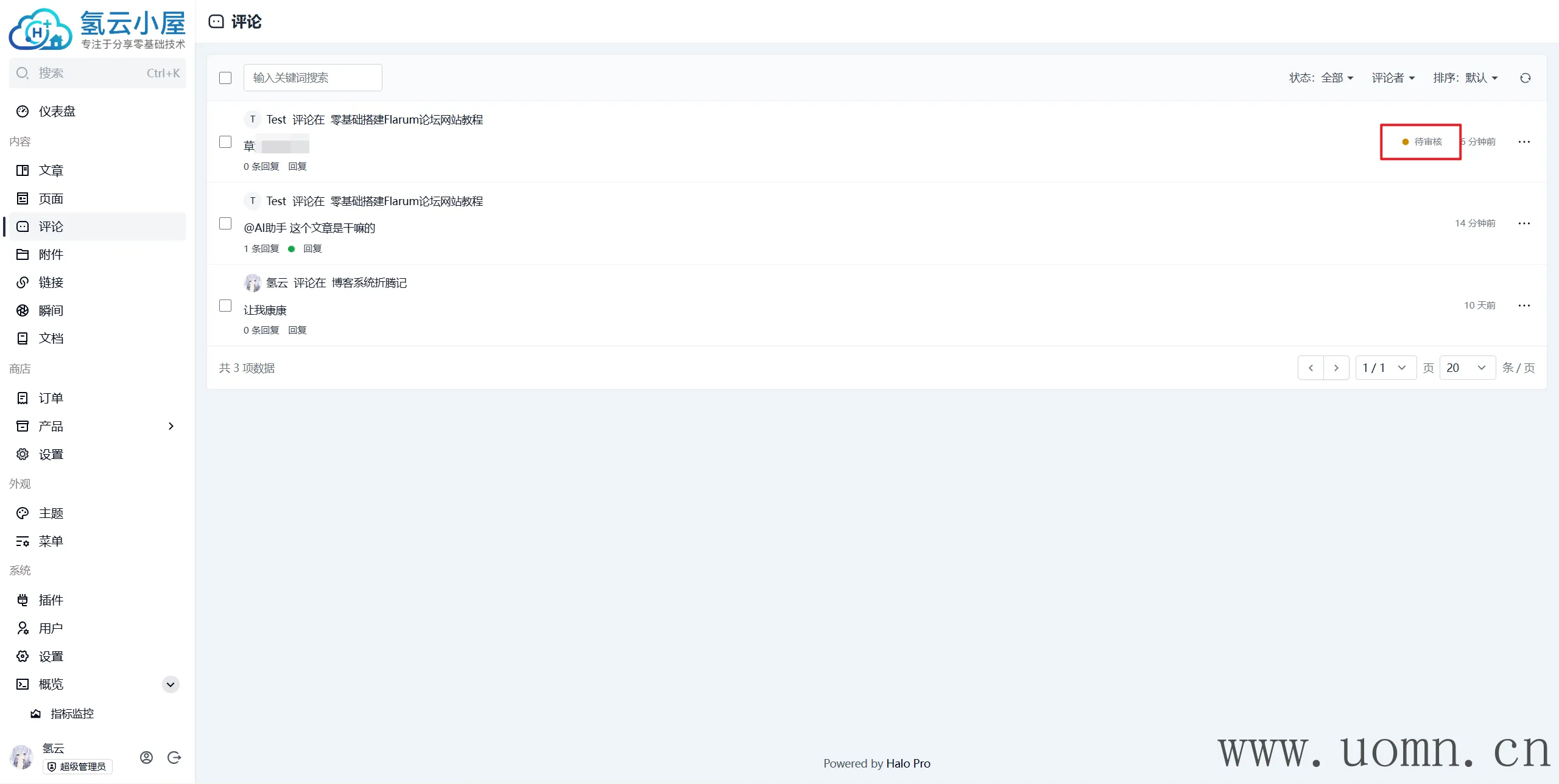Open the user profile icon at the bottom left
This screenshot has width=1559, height=784.
[146, 757]
